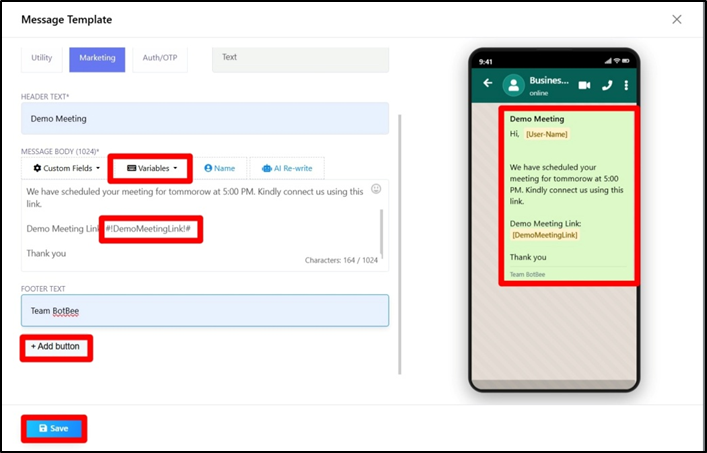Viewport: 707px width, 453px height.
Task: Save the message template
Action: coord(53,428)
